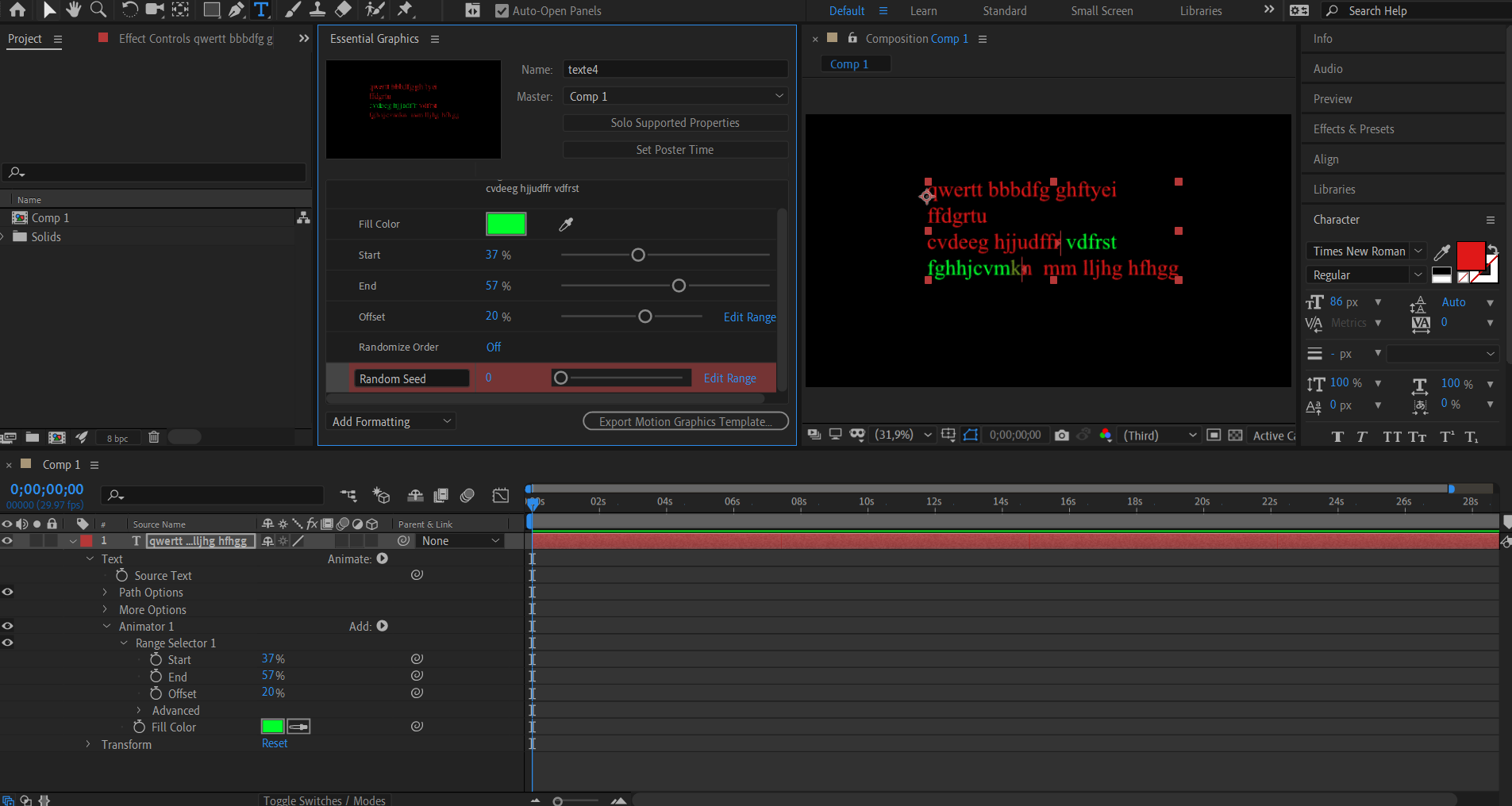Expand the Transform property group
The width and height of the screenshot is (1512, 806).
coord(88,744)
